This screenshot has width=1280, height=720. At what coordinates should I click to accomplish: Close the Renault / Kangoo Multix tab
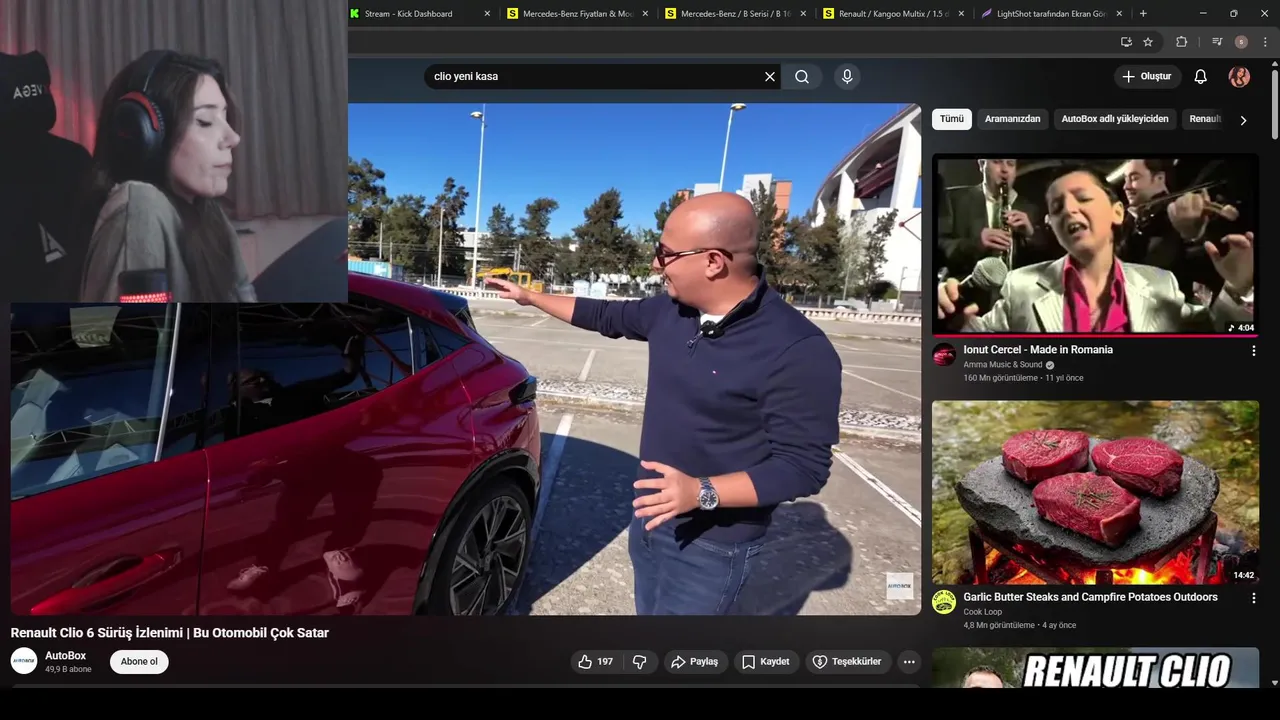point(961,14)
